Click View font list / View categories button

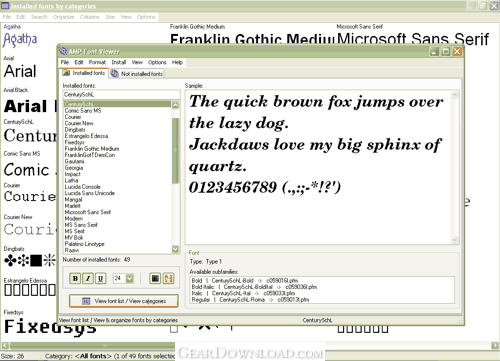click(x=124, y=301)
